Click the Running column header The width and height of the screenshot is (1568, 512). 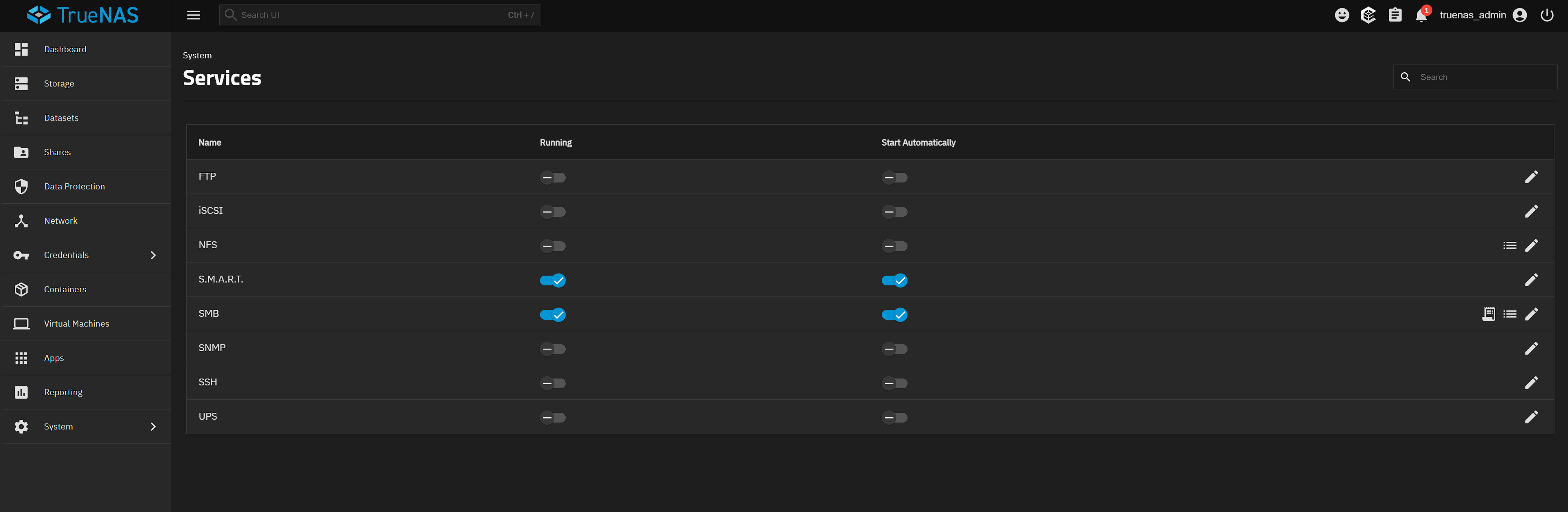pyautogui.click(x=556, y=142)
